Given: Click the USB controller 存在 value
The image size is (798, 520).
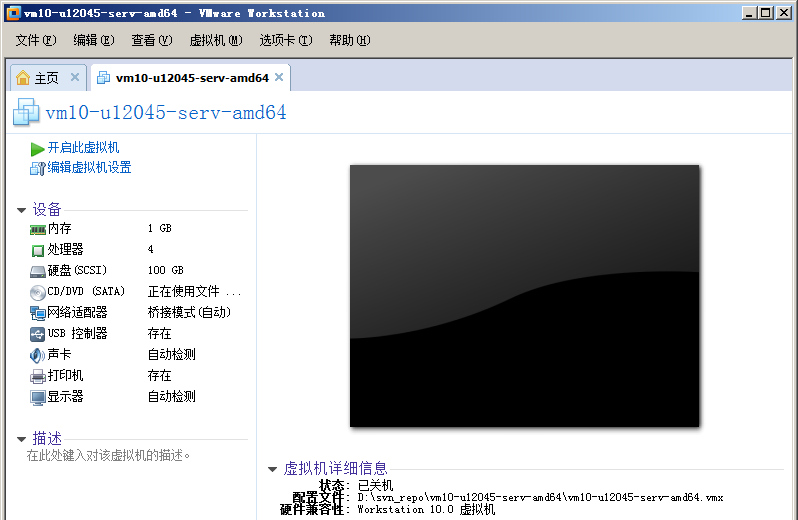Looking at the screenshot, I should point(159,333).
